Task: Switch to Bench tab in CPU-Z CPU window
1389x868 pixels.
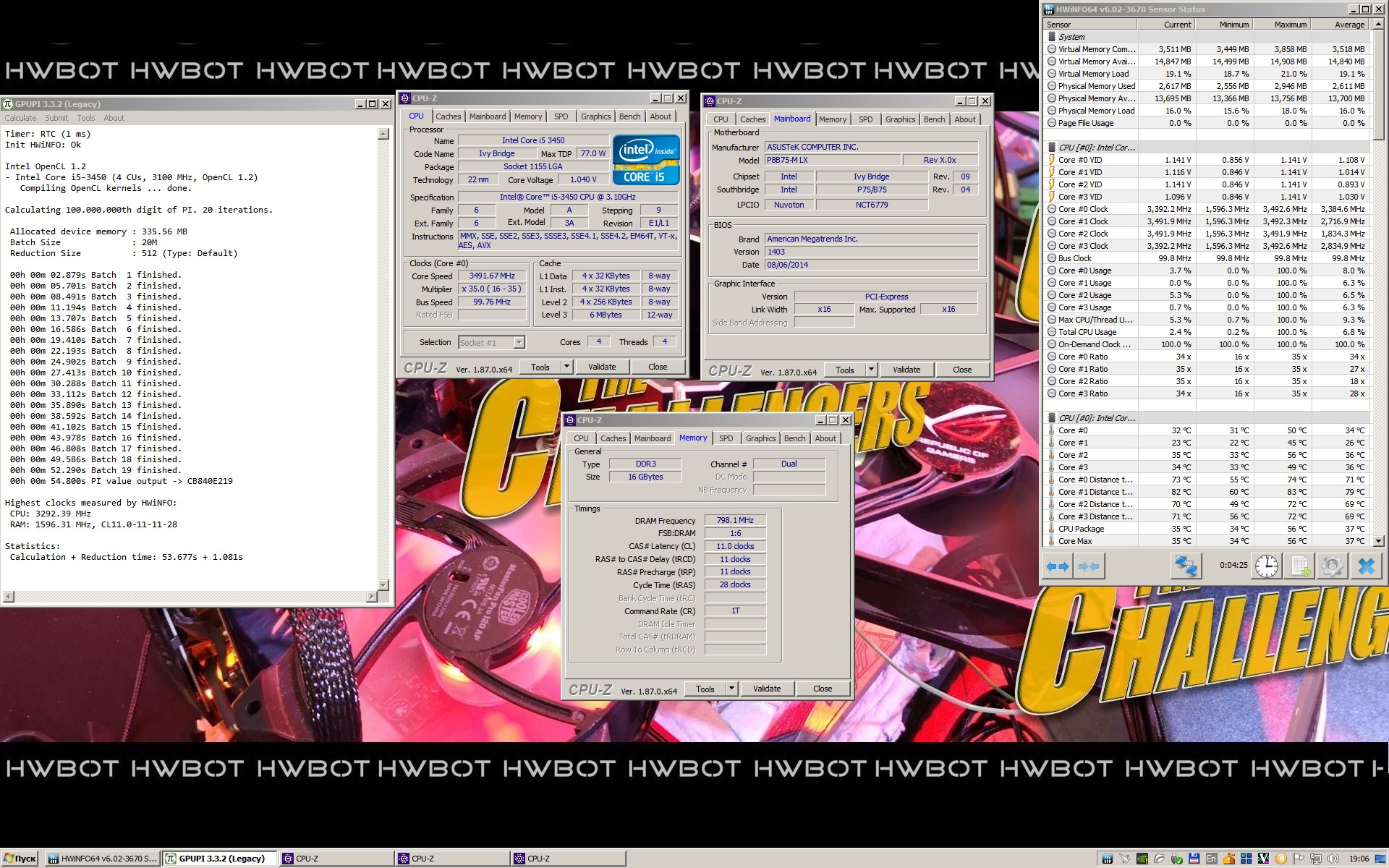Action: click(629, 116)
